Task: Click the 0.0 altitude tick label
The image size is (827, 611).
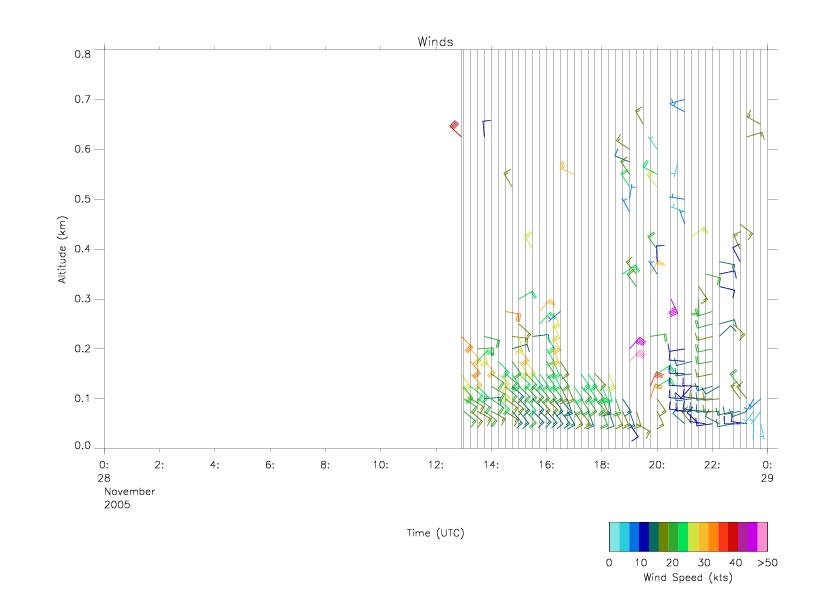Action: pos(83,446)
